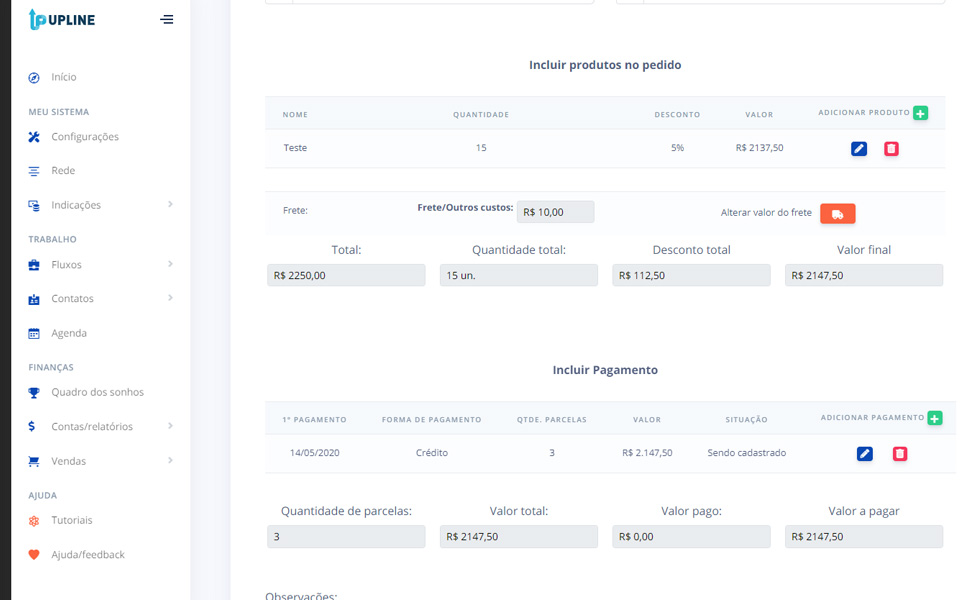The width and height of the screenshot is (970, 600).
Task: Open the Tutoriais help link
Action: 71,520
